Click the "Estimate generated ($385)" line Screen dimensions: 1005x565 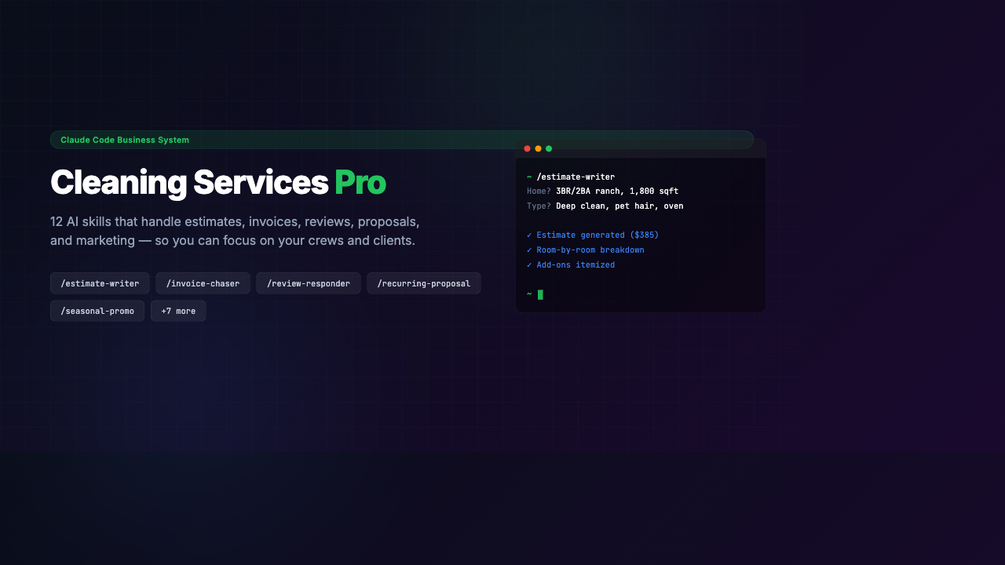[593, 235]
